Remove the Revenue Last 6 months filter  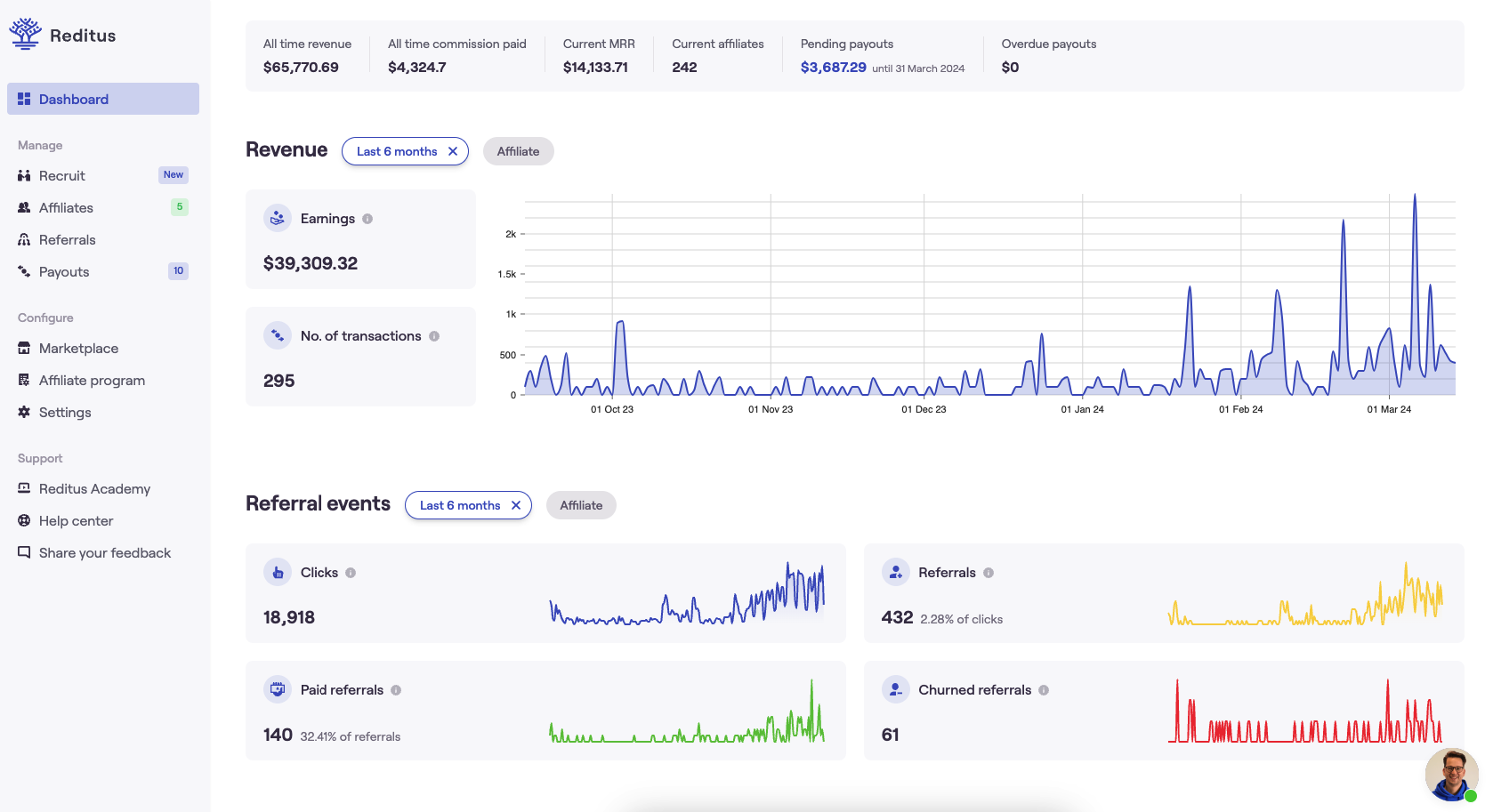pos(454,151)
